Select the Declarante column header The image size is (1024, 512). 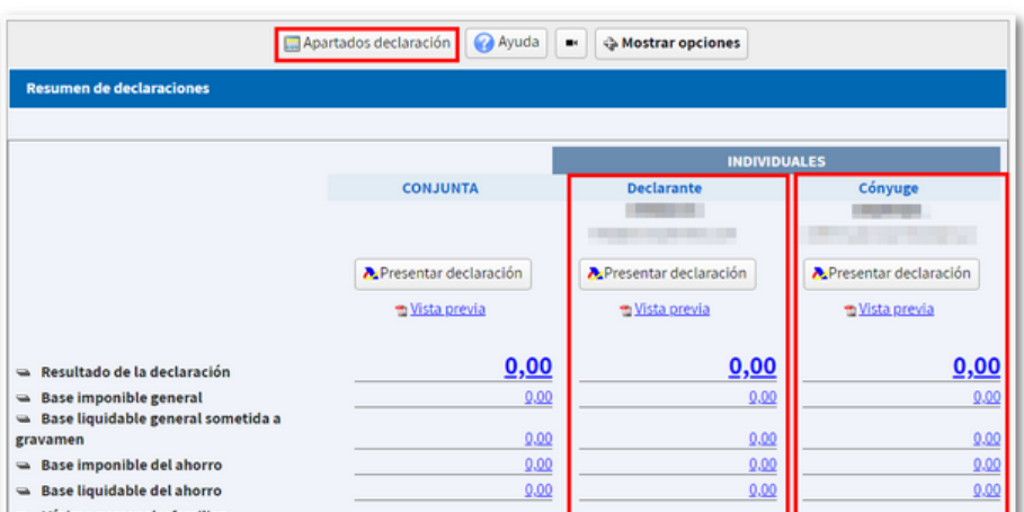664,188
